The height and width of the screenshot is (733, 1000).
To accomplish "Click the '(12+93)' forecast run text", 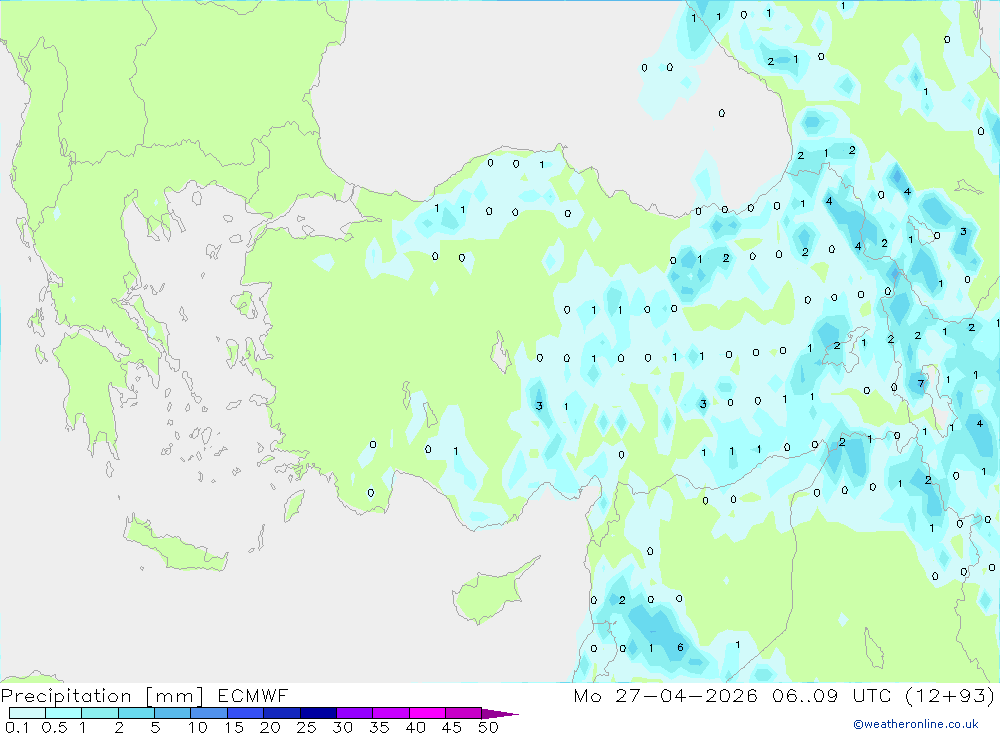I will click(x=950, y=695).
